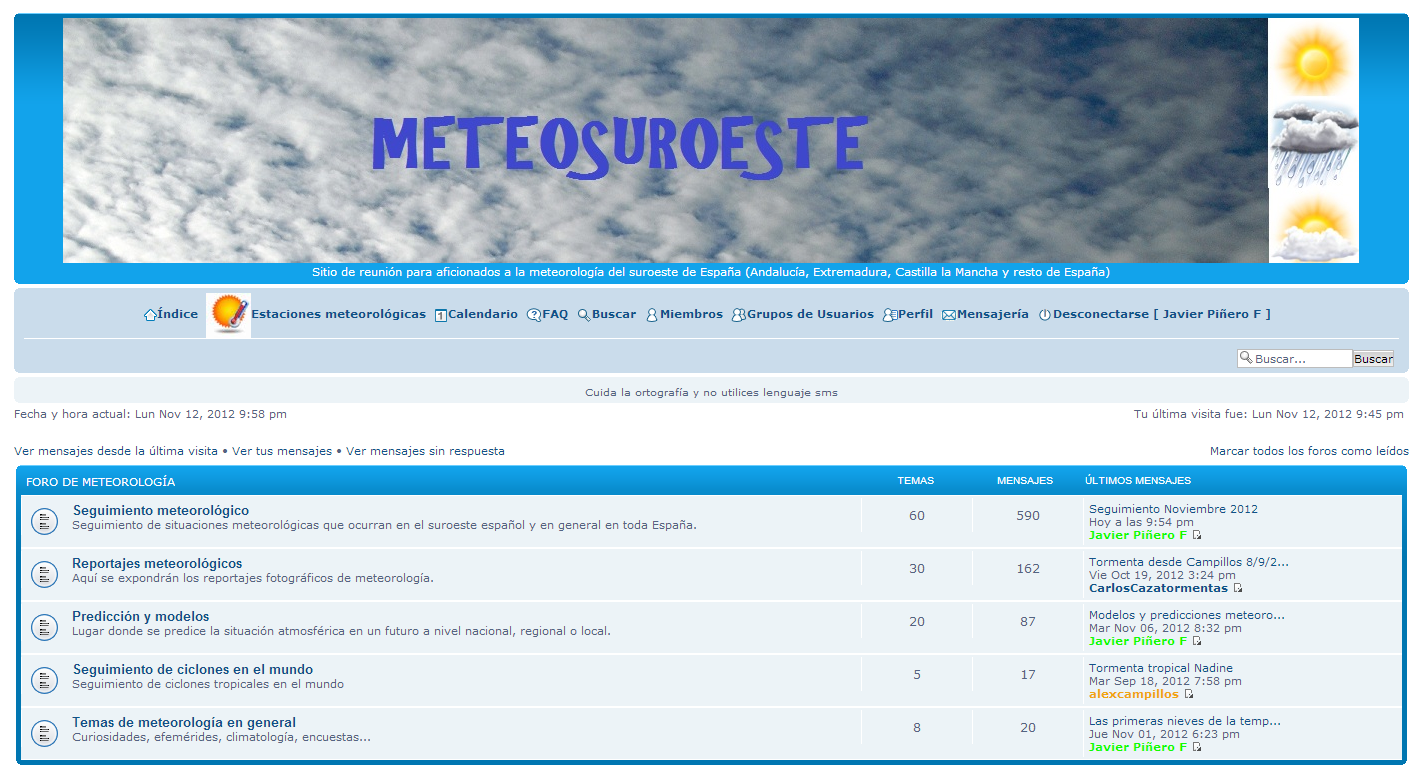Open the Perfil page
The height and width of the screenshot is (769, 1421).
[x=915, y=314]
